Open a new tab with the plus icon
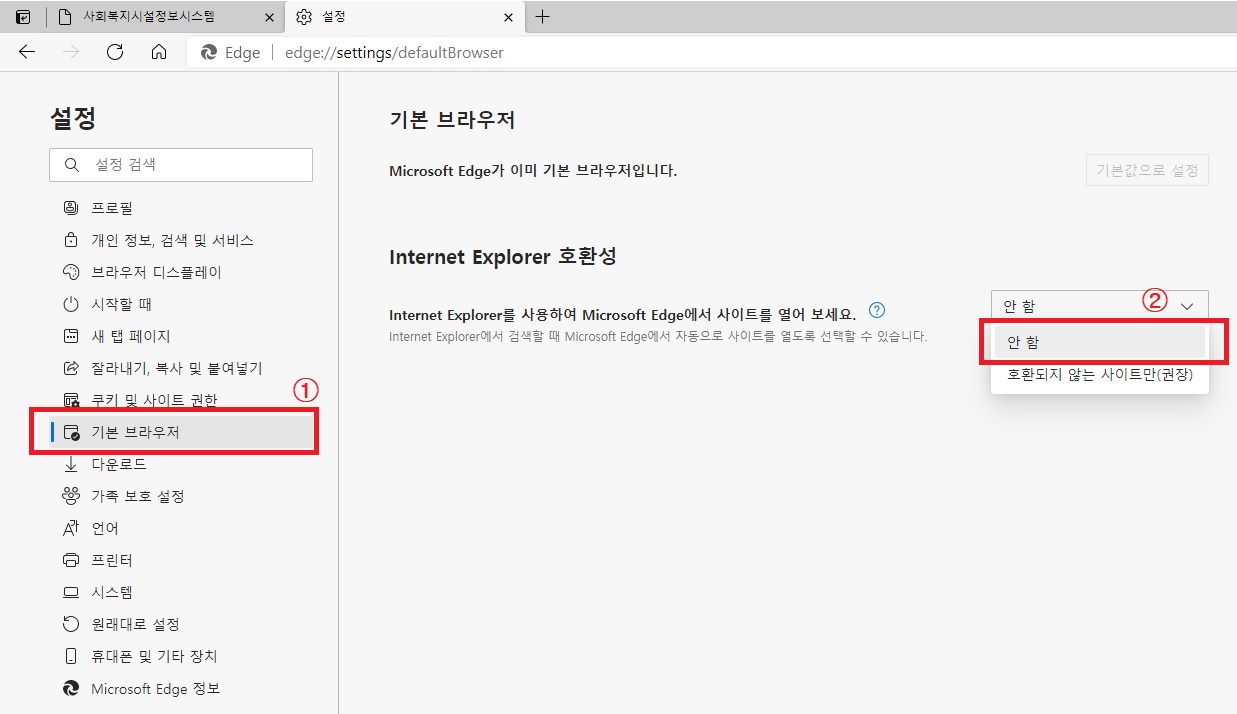This screenshot has height=714, width=1237. [x=543, y=17]
